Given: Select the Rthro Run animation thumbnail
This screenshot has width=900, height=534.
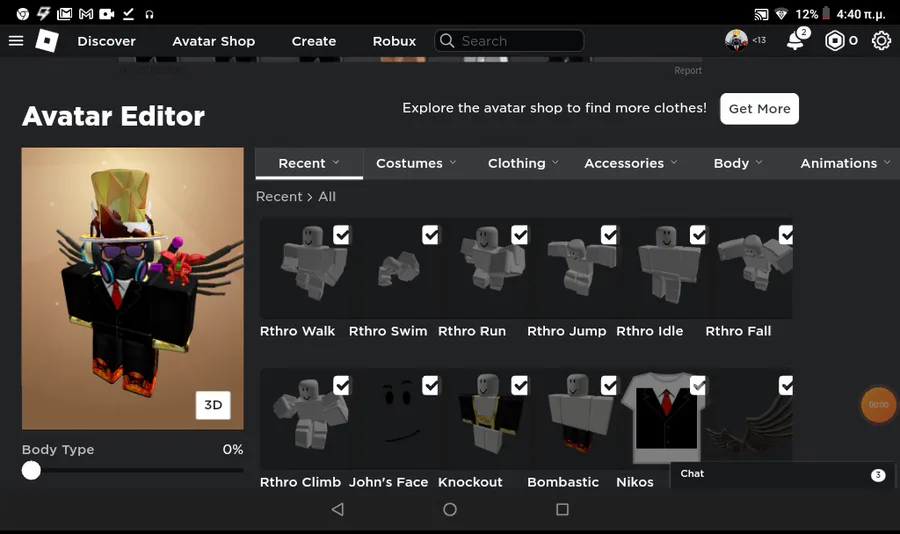Looking at the screenshot, I should point(482,268).
